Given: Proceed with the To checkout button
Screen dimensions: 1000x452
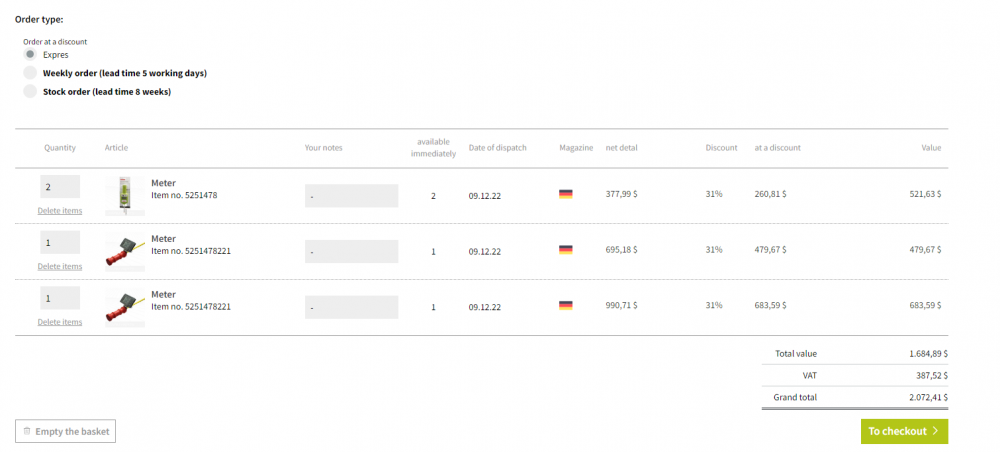Looking at the screenshot, I should click(x=904, y=431).
